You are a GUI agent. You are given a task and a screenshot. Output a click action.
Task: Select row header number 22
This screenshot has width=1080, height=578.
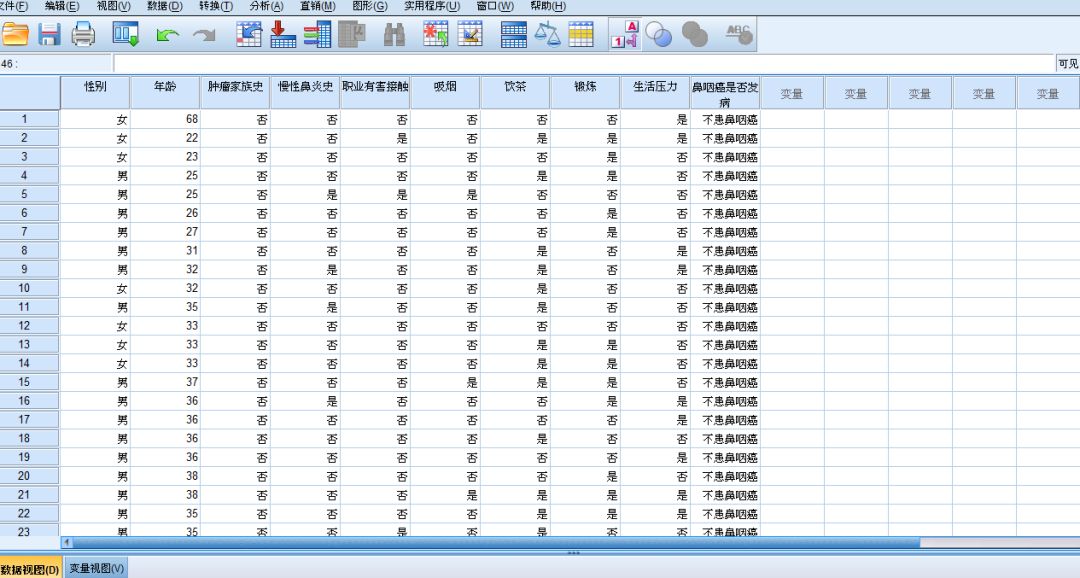coord(30,513)
